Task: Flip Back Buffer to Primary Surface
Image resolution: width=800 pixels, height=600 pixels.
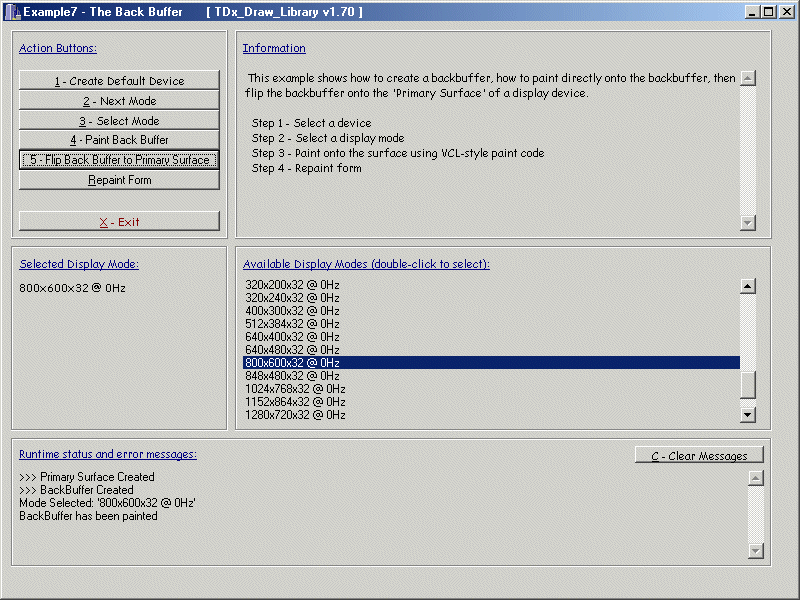Action: pos(119,160)
